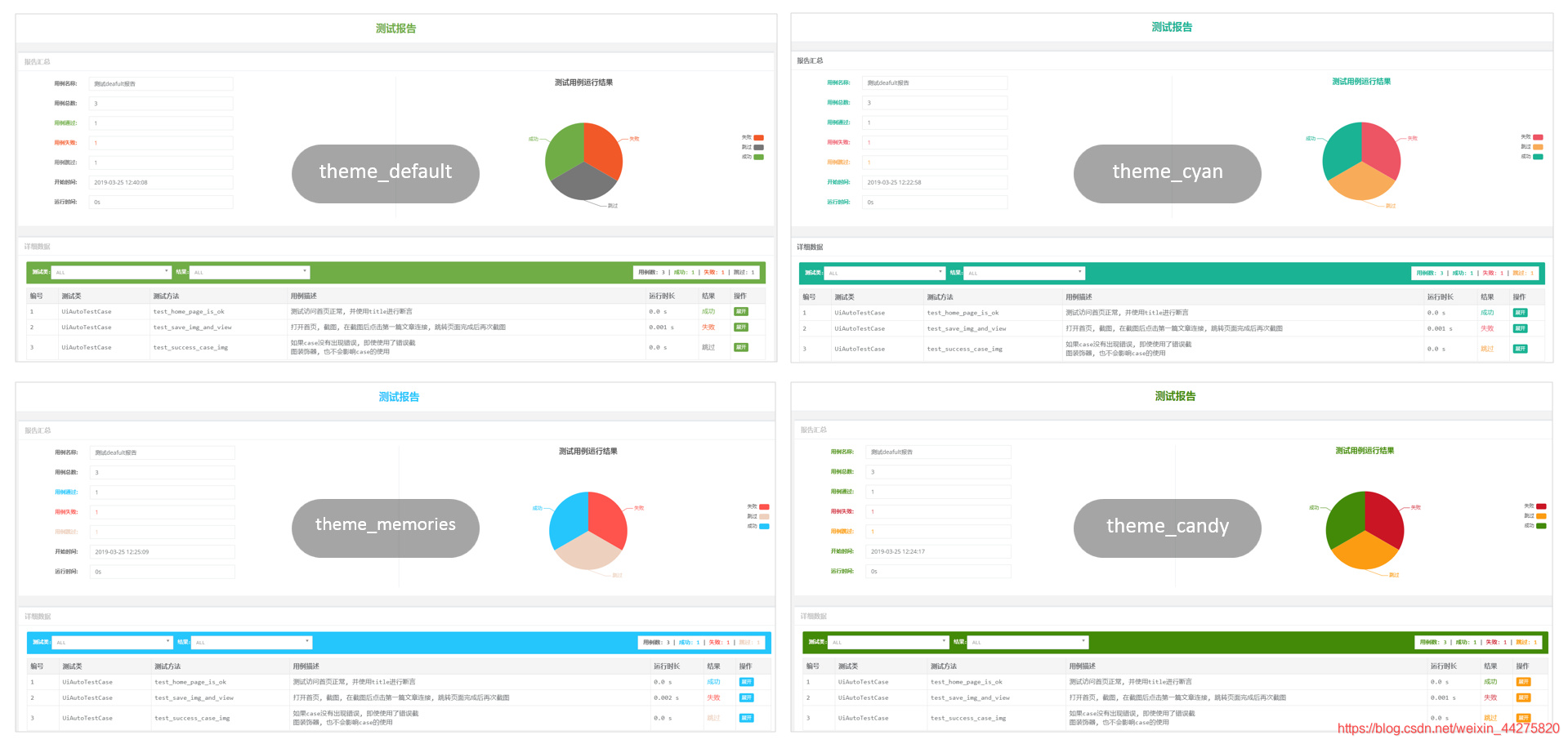Expand row 1 test_home_page_is_ok in theme_default table
The width and height of the screenshot is (1568, 744).
(741, 311)
